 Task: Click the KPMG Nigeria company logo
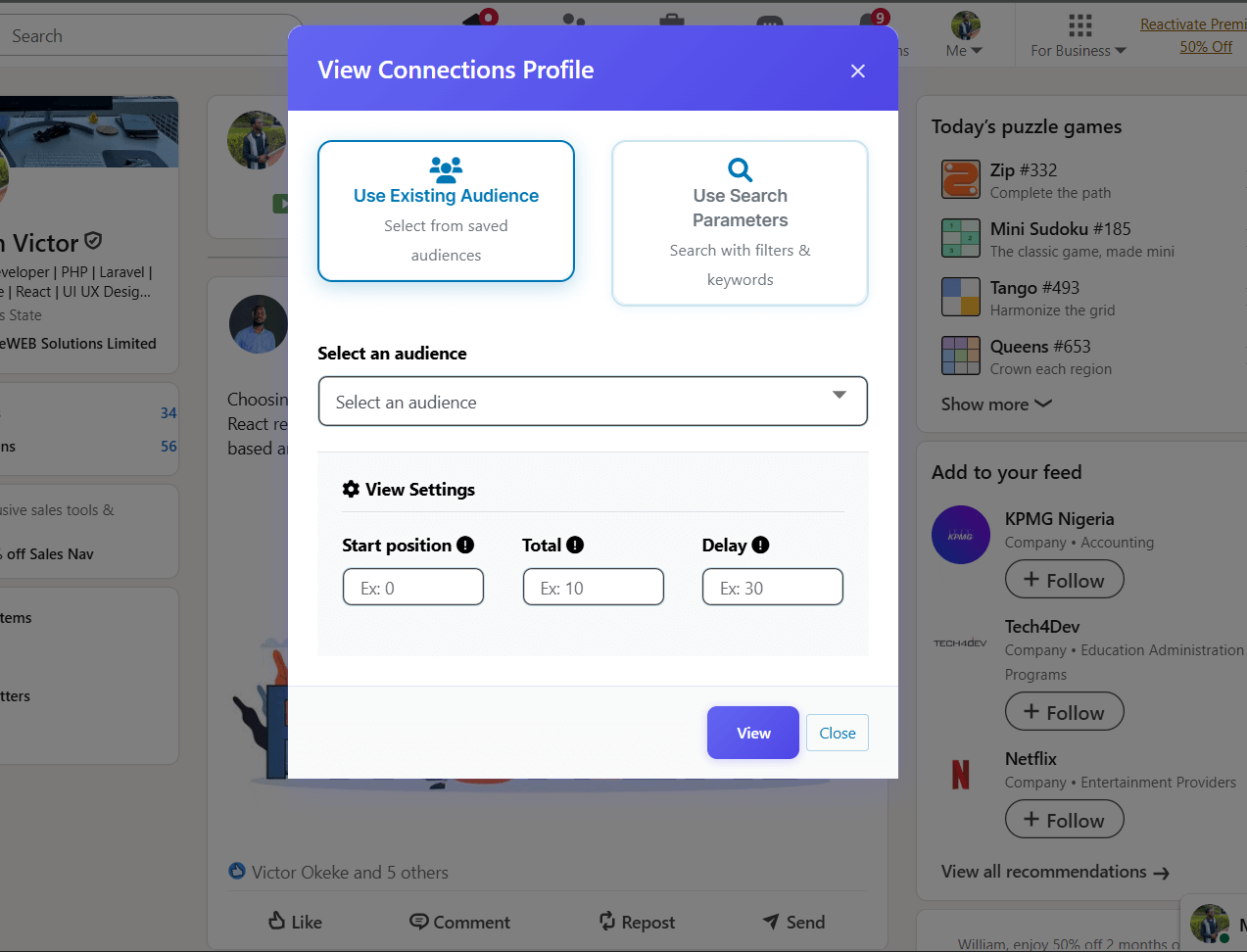click(x=960, y=535)
